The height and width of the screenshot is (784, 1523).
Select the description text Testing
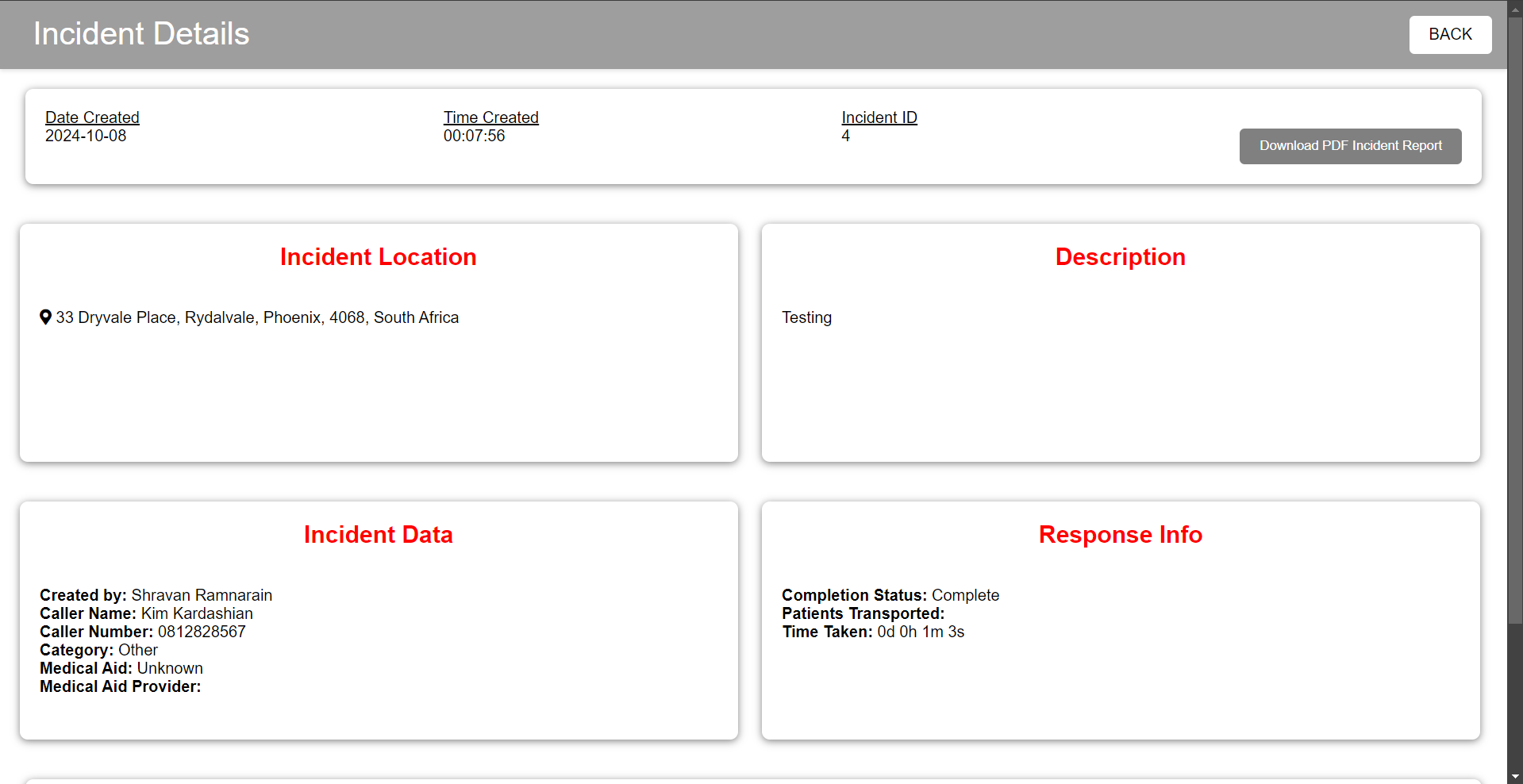pos(806,317)
